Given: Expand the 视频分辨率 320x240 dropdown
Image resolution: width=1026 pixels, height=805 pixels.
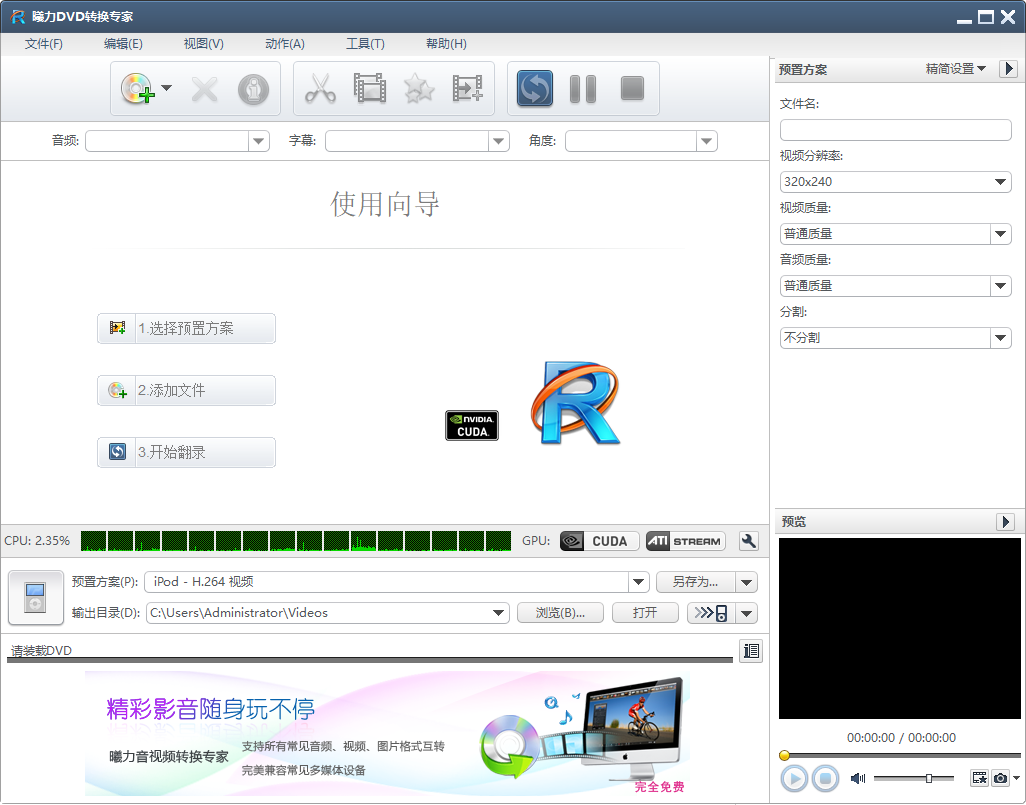Looking at the screenshot, I should click(1000, 182).
